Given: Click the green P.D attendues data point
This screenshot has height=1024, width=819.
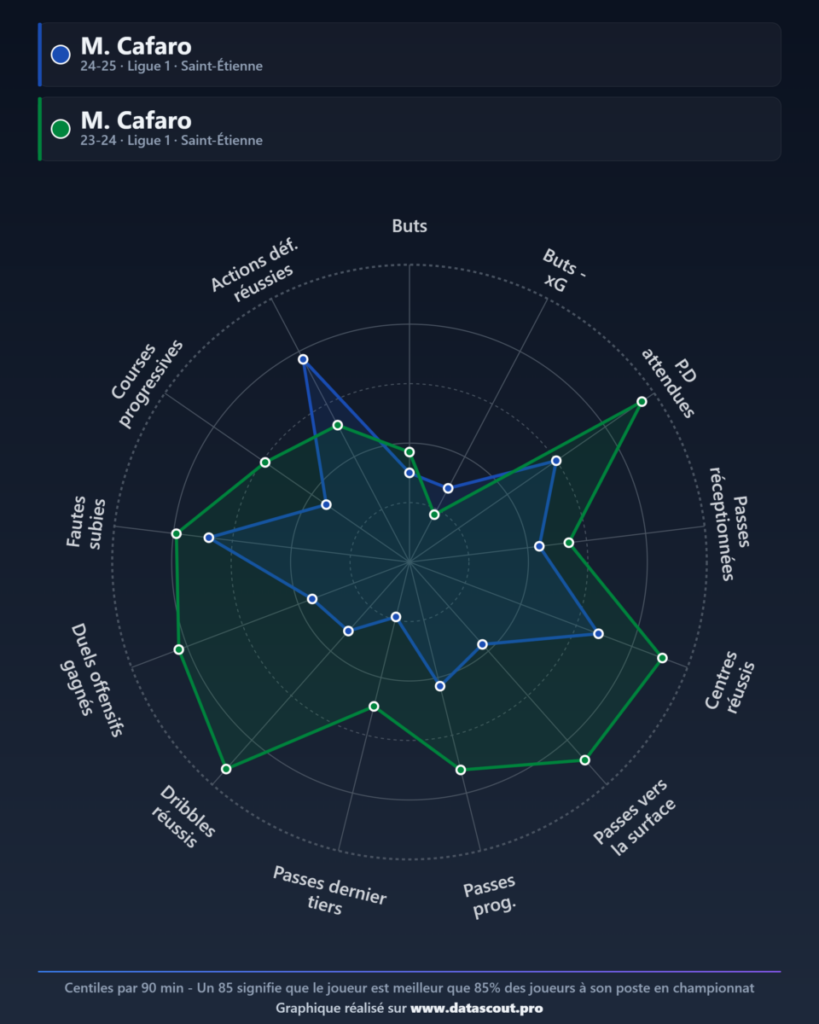Looking at the screenshot, I should (642, 402).
